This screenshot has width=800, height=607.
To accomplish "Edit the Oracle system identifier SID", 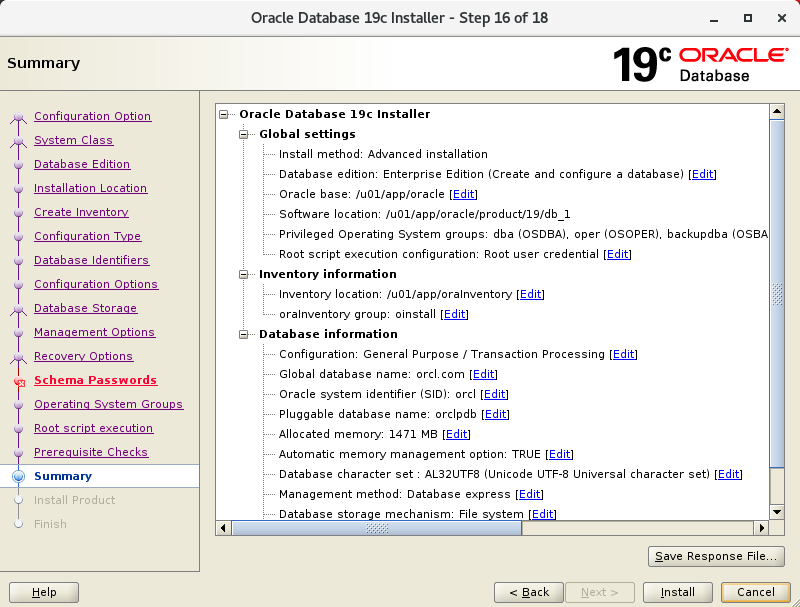I will (494, 394).
